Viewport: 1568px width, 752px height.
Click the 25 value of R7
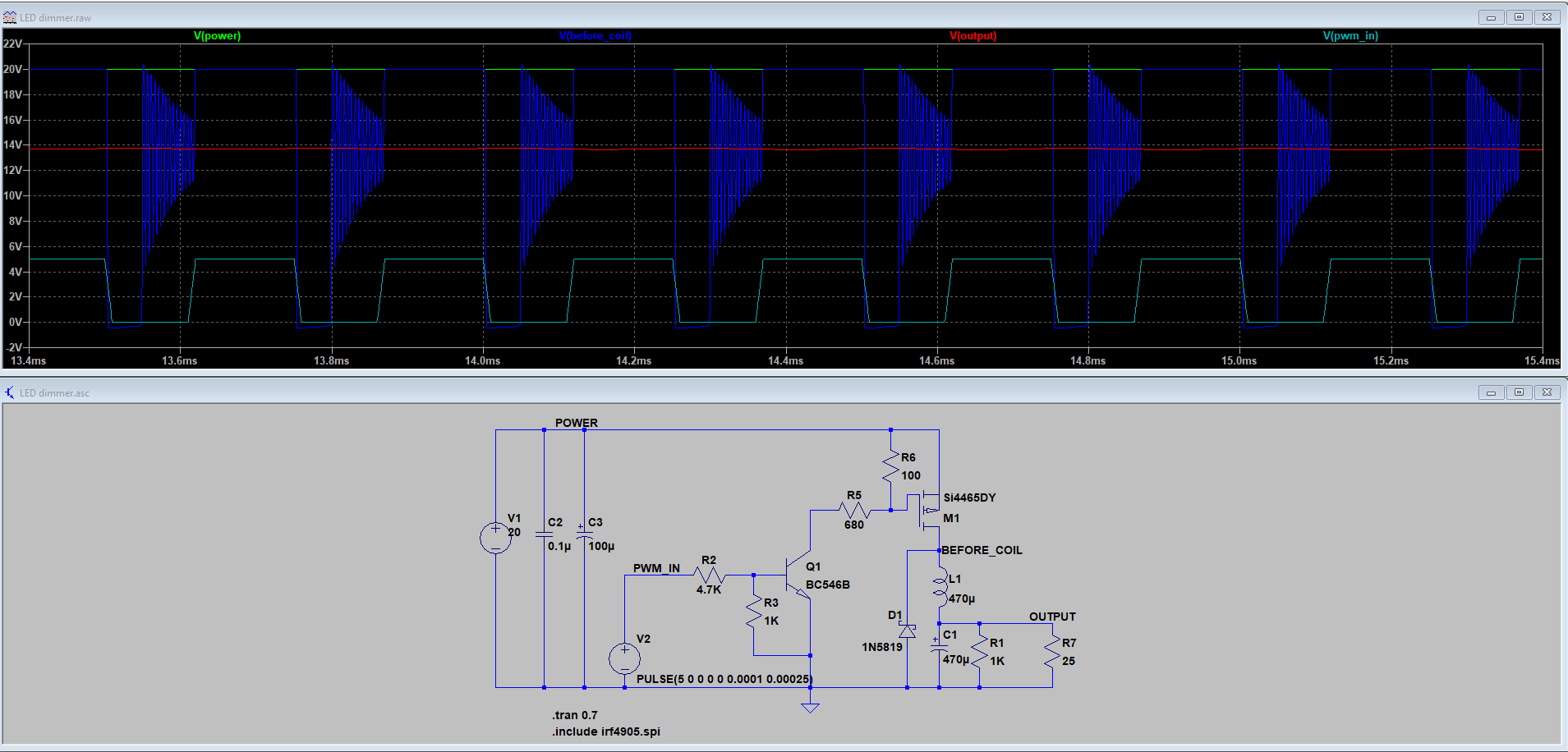pos(1069,661)
